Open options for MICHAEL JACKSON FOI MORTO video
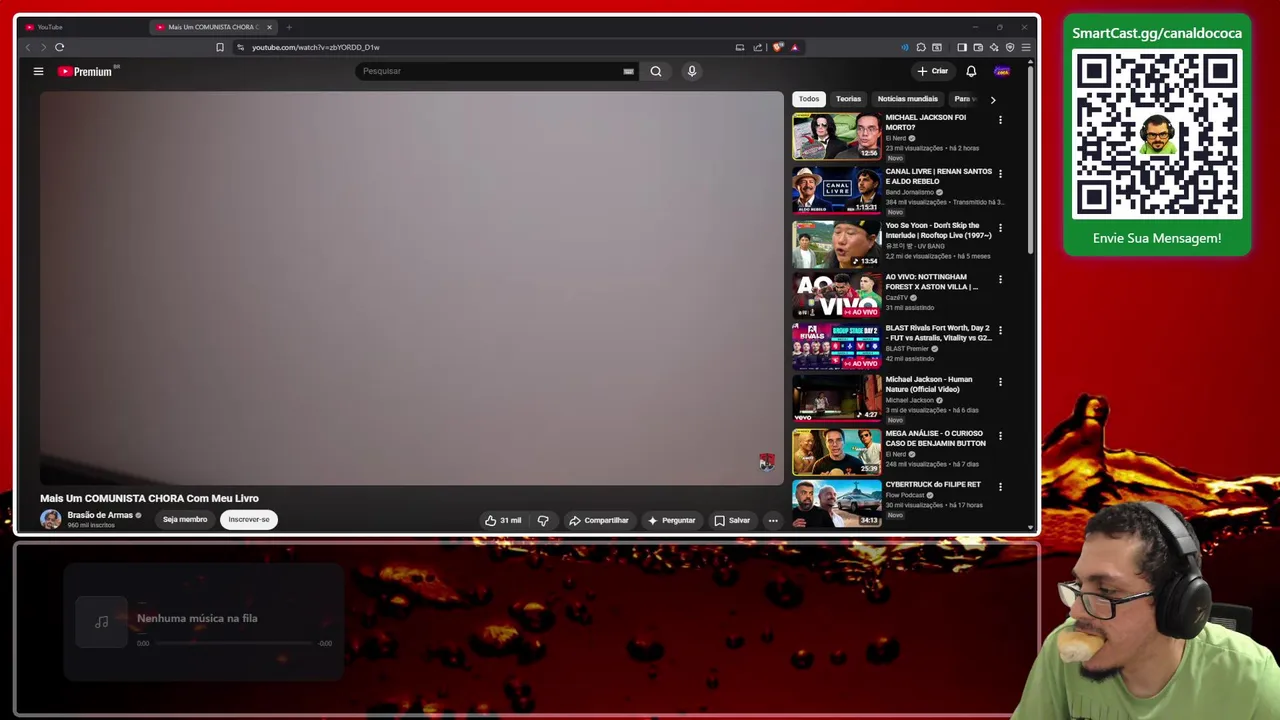This screenshot has height=720, width=1280. pyautogui.click(x=1000, y=120)
